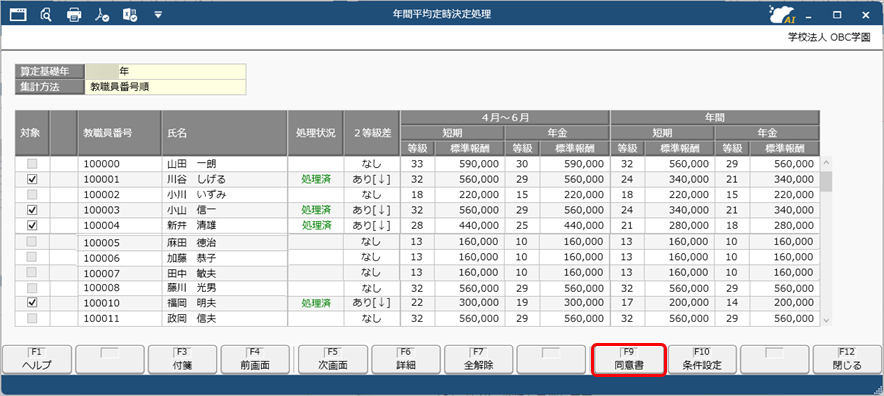Close the screen with F12 閉じる
Image resolution: width=884 pixels, height=396 pixels.
(847, 359)
